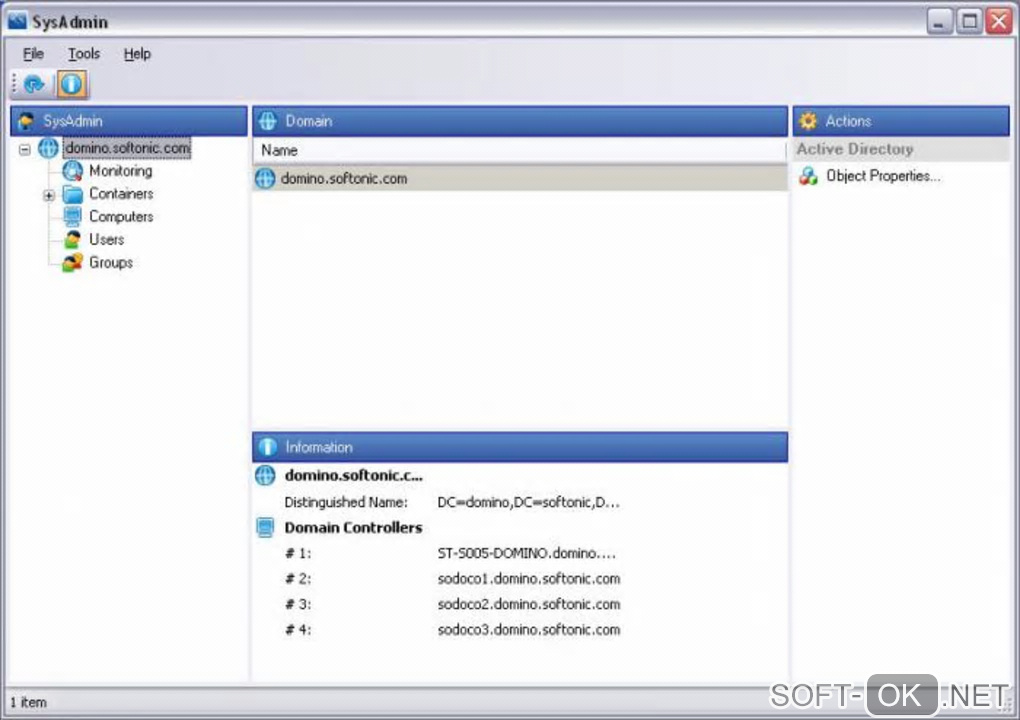1020x720 pixels.
Task: Click the sodoco2.domino.softonic.com entry
Action: coord(528,604)
